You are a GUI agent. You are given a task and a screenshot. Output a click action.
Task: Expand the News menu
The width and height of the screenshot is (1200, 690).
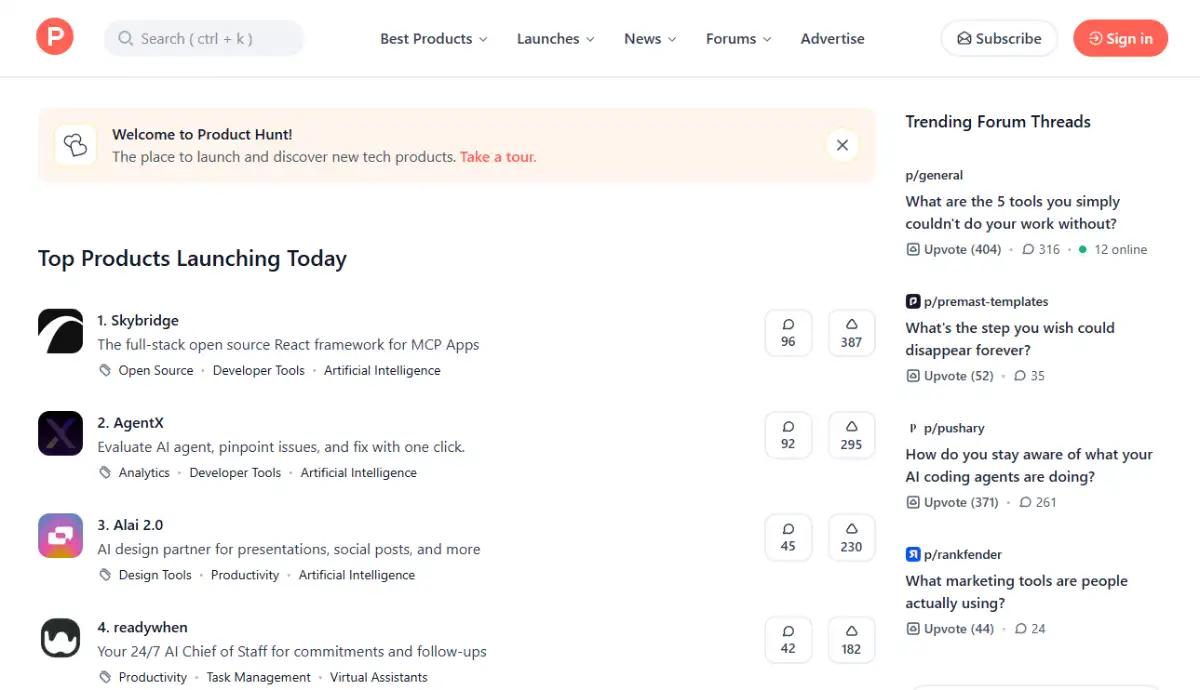(650, 38)
